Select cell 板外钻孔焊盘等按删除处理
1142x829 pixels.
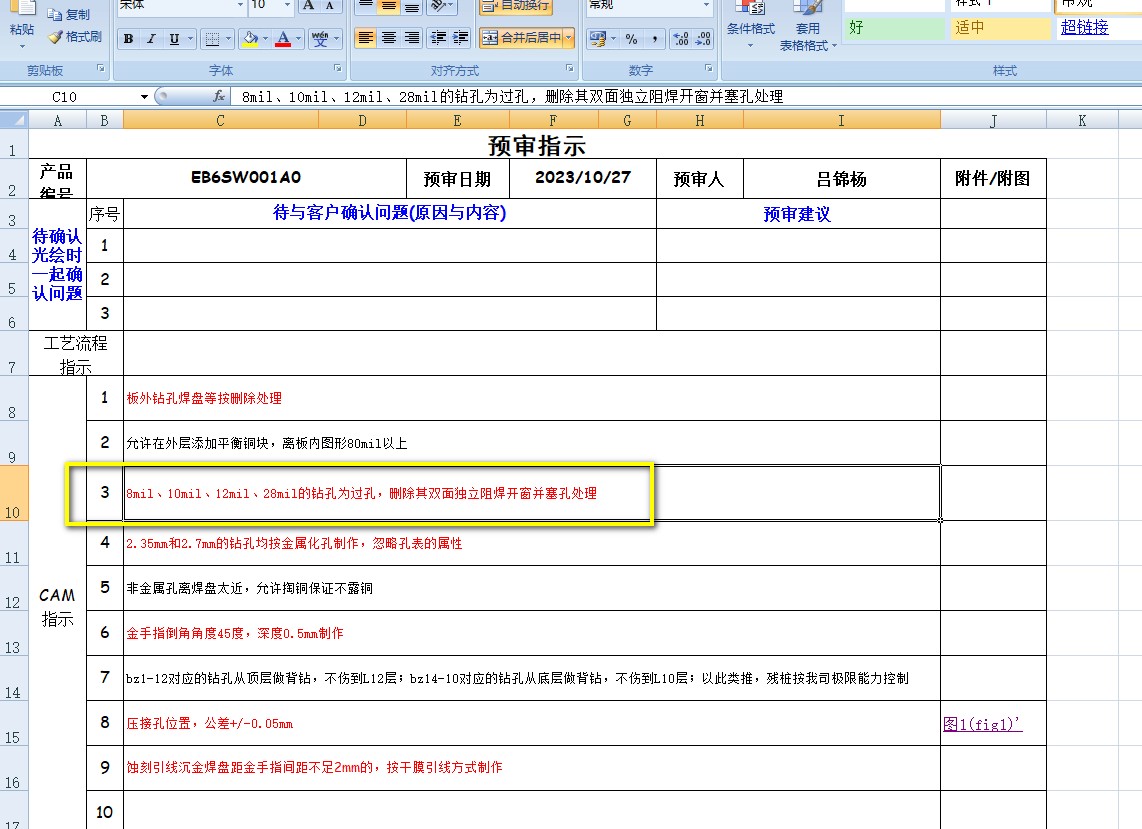pyautogui.click(x=532, y=398)
